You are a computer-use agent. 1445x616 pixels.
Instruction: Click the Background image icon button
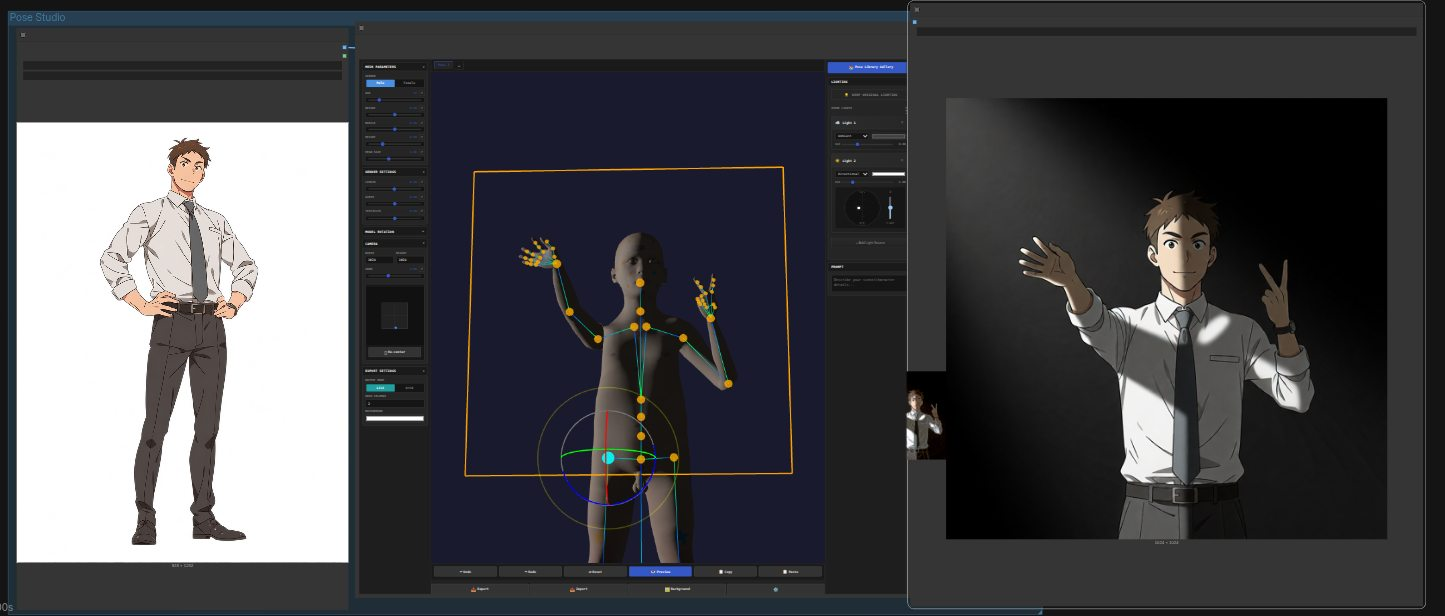(677, 589)
